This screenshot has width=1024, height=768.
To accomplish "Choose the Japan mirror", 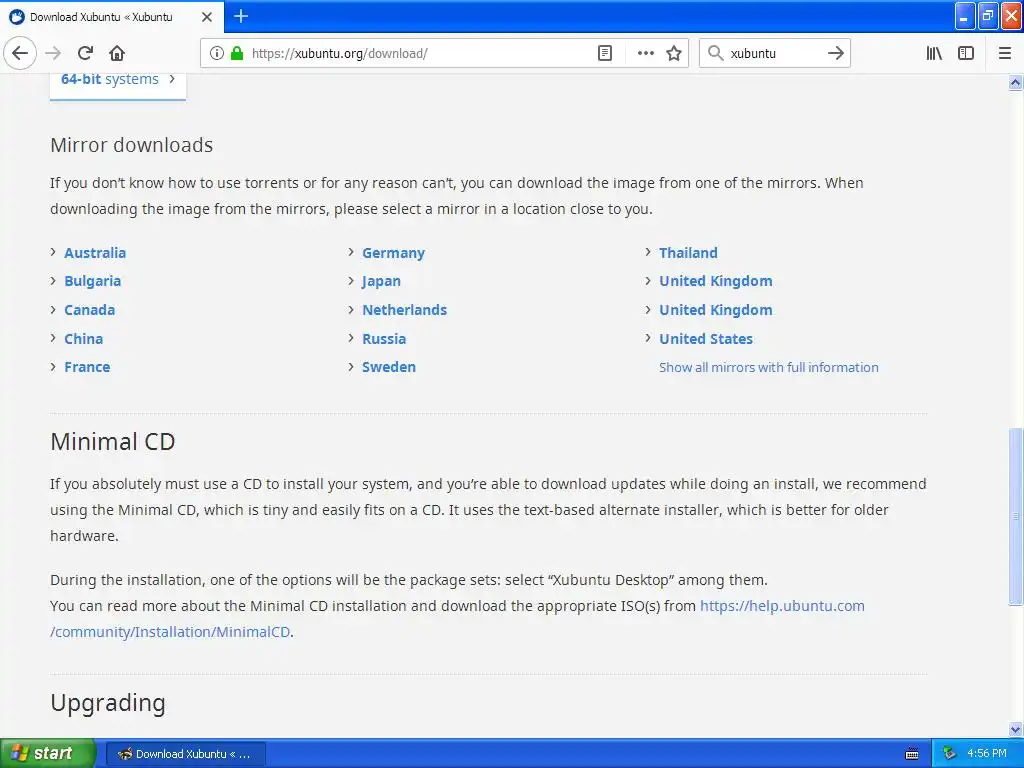I will click(381, 281).
